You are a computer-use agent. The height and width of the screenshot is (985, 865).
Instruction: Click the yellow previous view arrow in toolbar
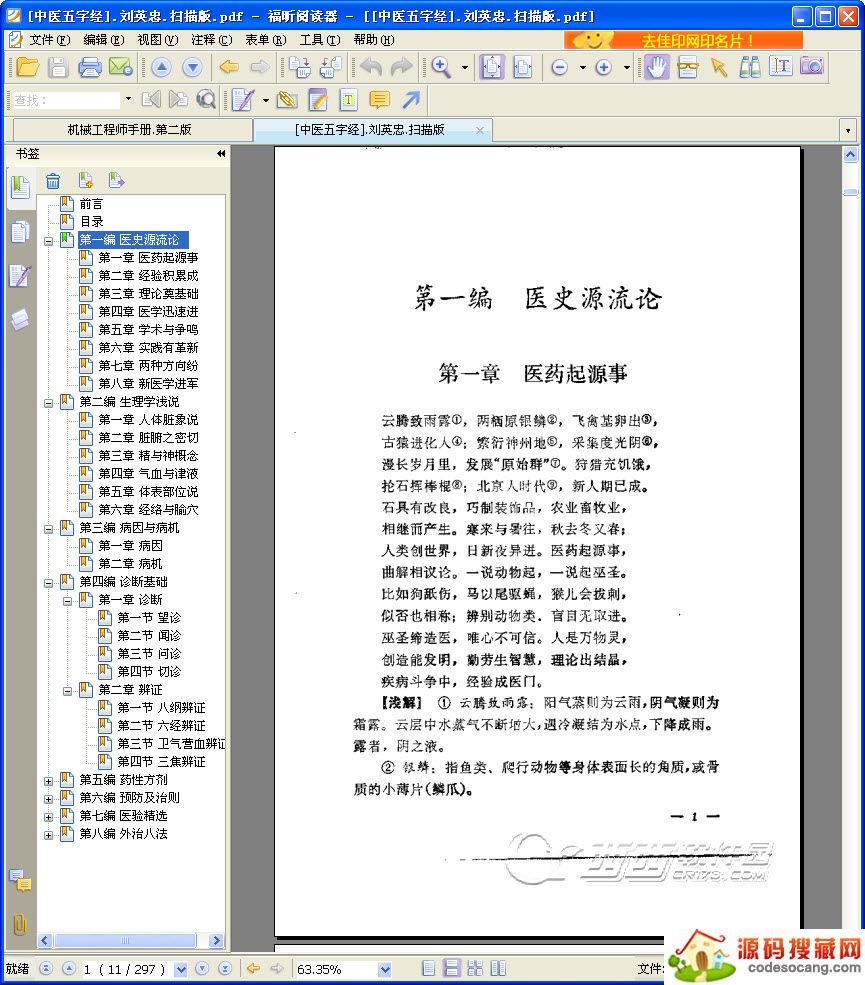(229, 67)
